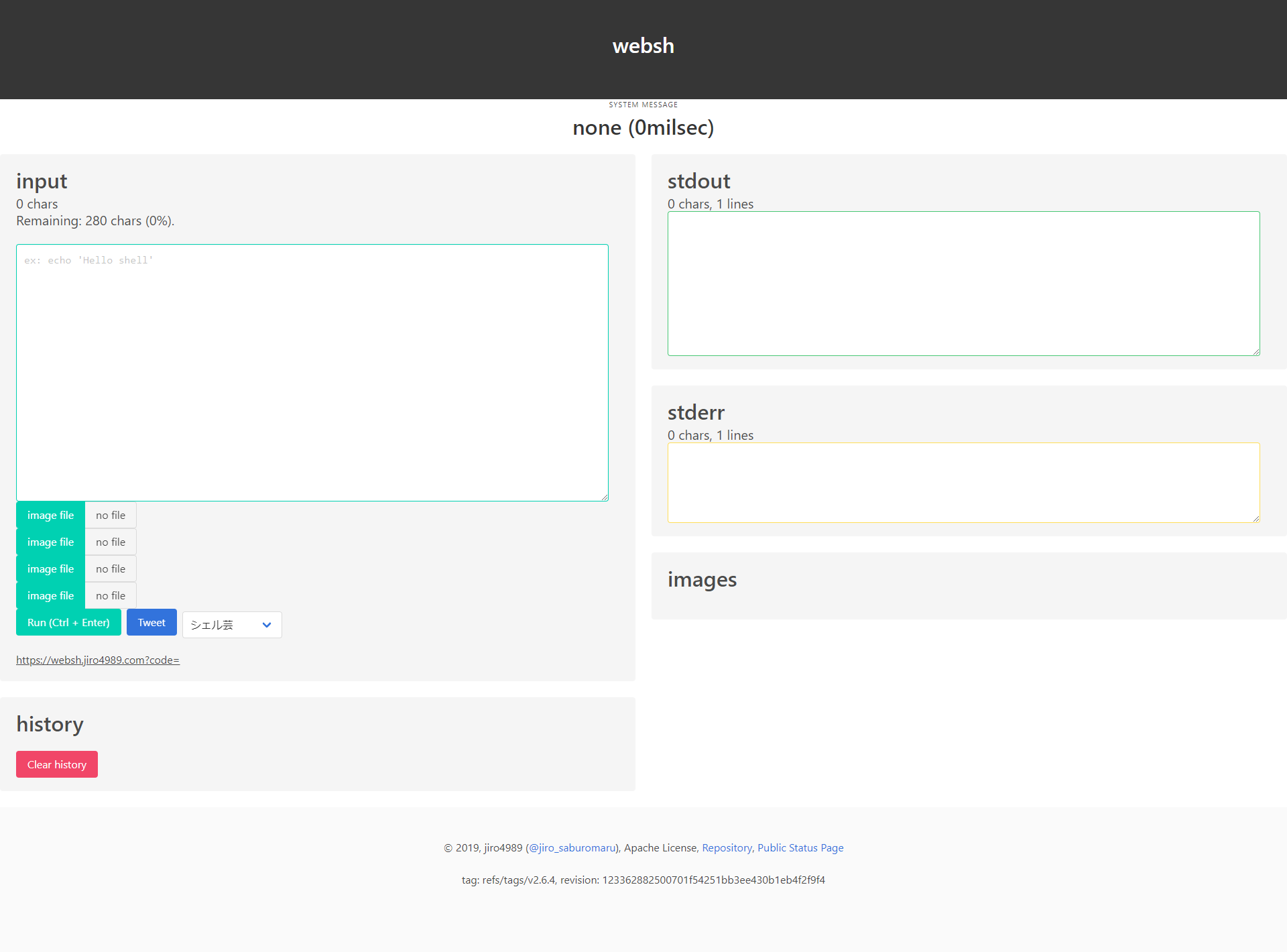Click inside the stdout output box

(963, 284)
